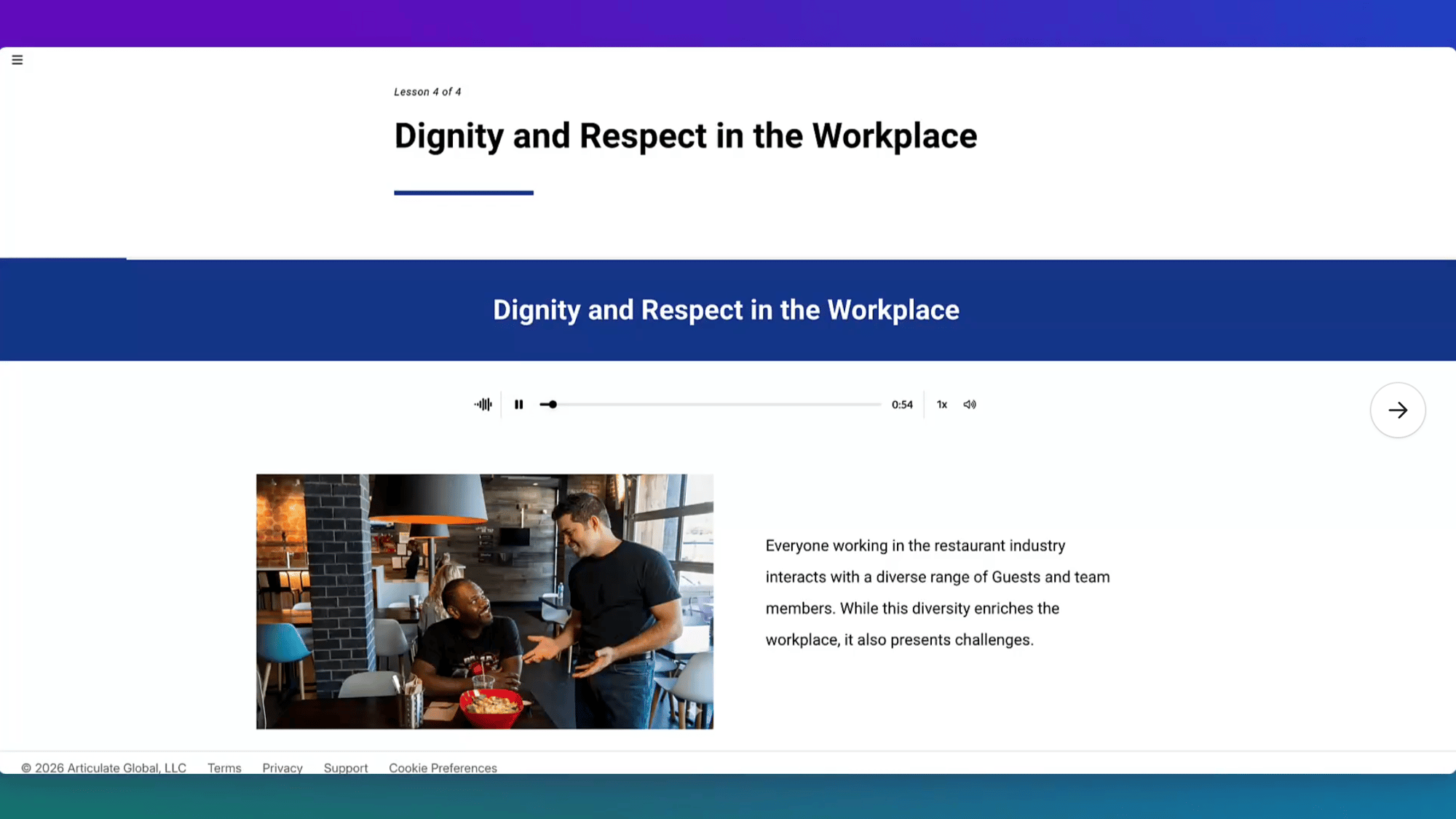Open the 1x playback speed selector
The image size is (1456, 819).
pos(941,404)
